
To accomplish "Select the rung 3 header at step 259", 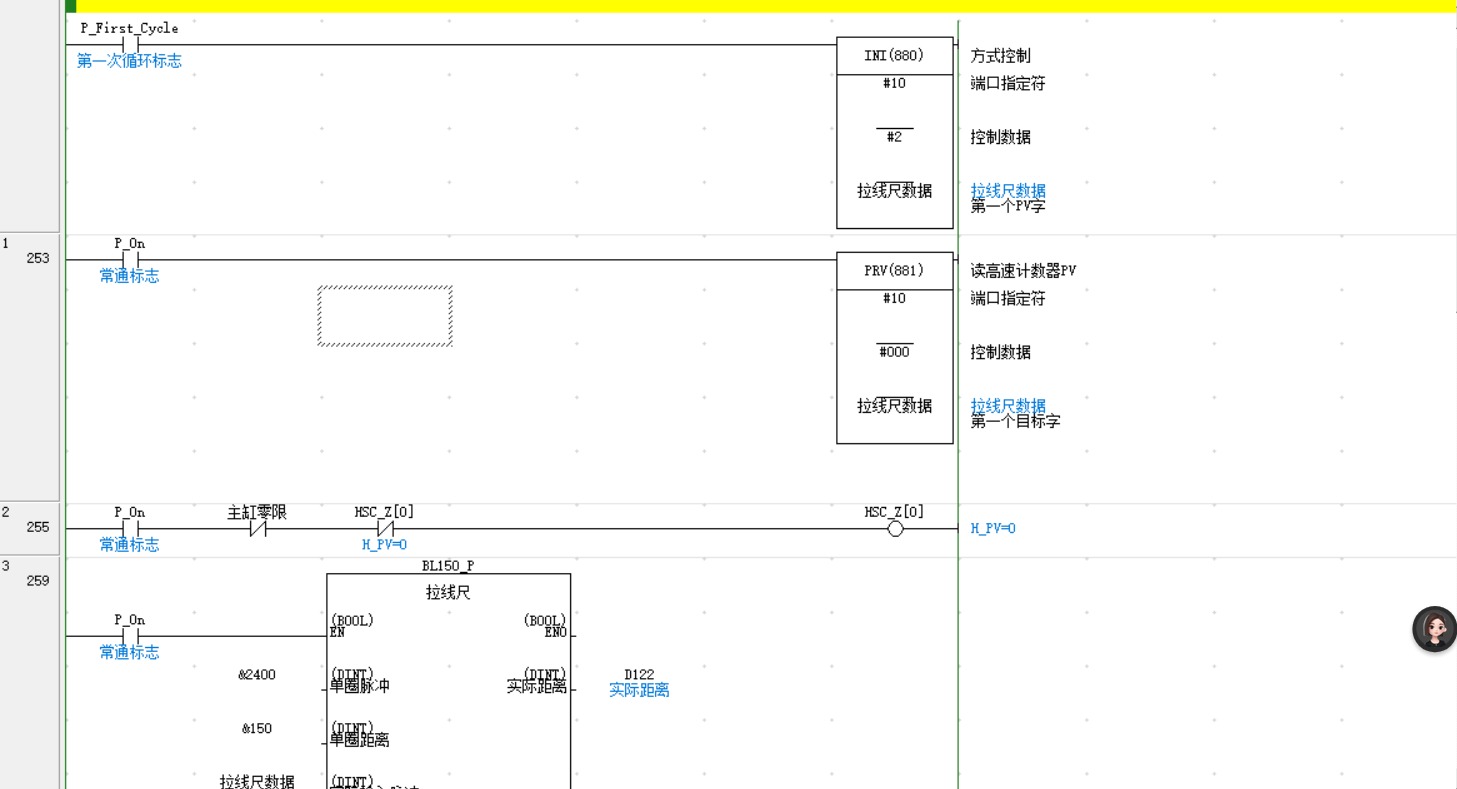I will pos(30,573).
